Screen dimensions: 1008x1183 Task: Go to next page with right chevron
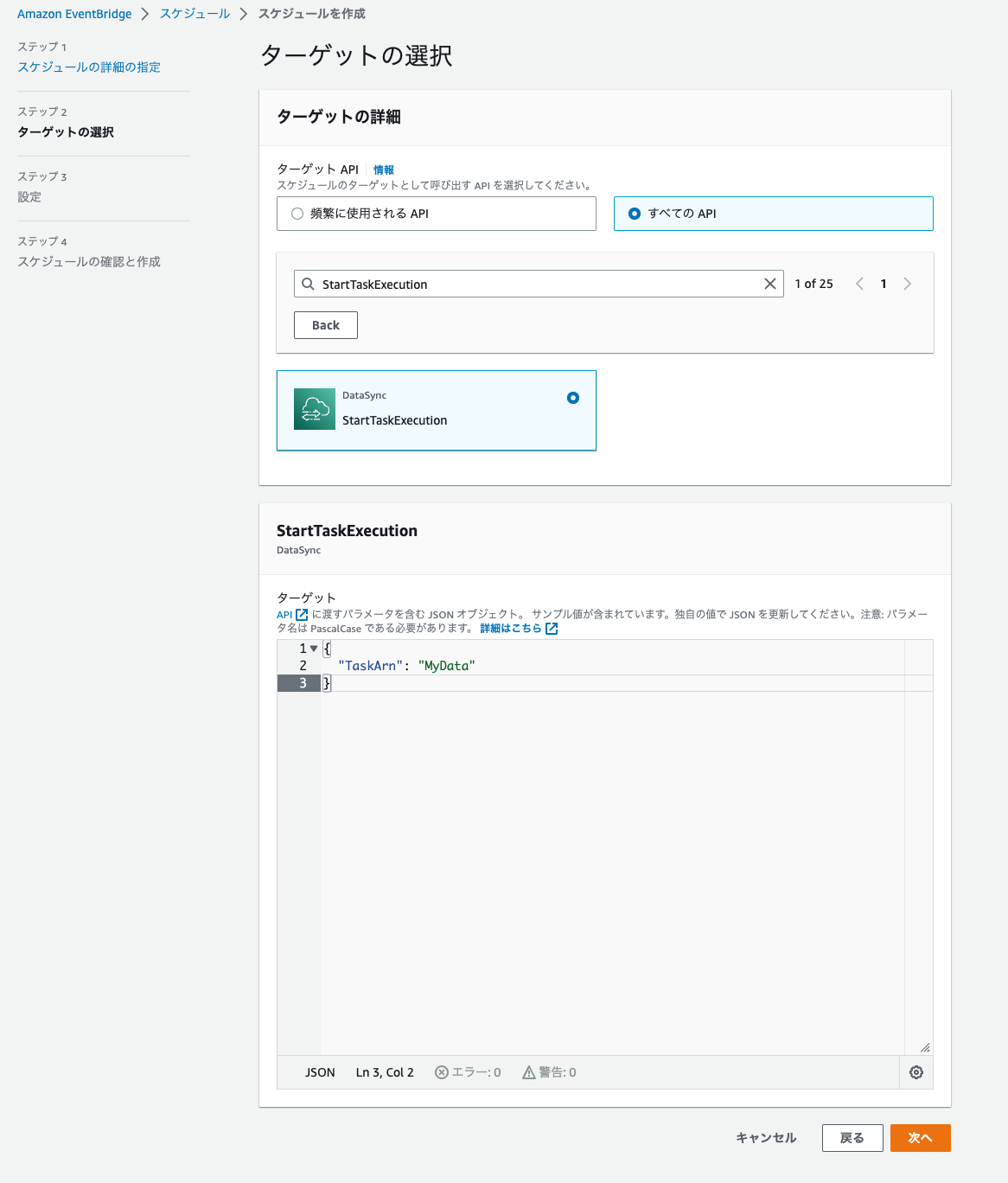[908, 284]
